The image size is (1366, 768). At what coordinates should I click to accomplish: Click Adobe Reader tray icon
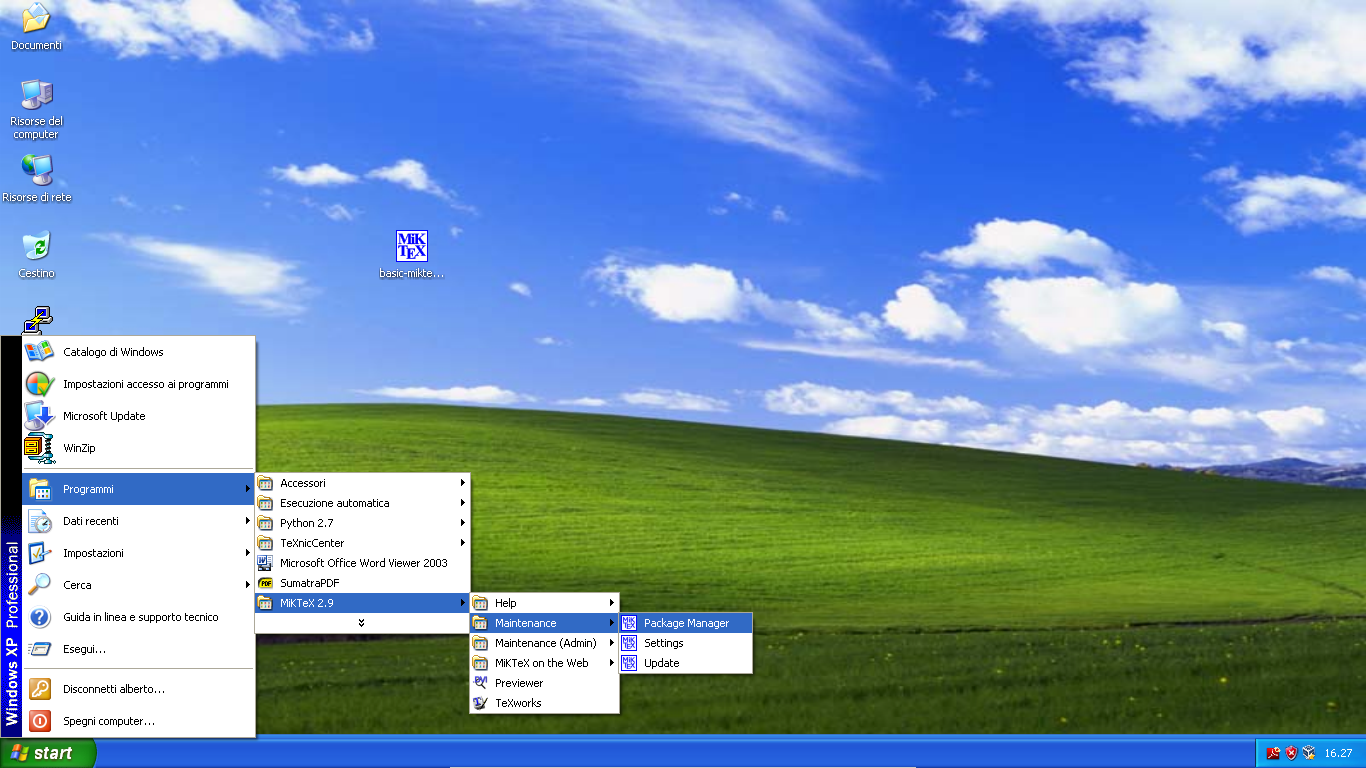coord(1273,753)
